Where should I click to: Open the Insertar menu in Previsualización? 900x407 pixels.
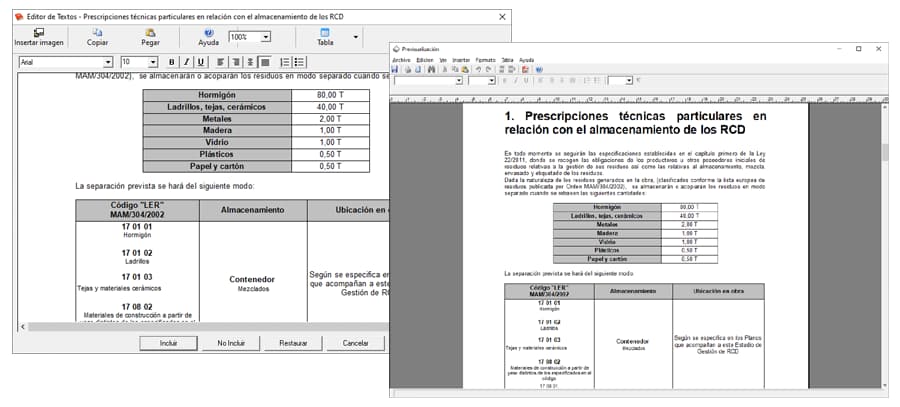tap(461, 60)
